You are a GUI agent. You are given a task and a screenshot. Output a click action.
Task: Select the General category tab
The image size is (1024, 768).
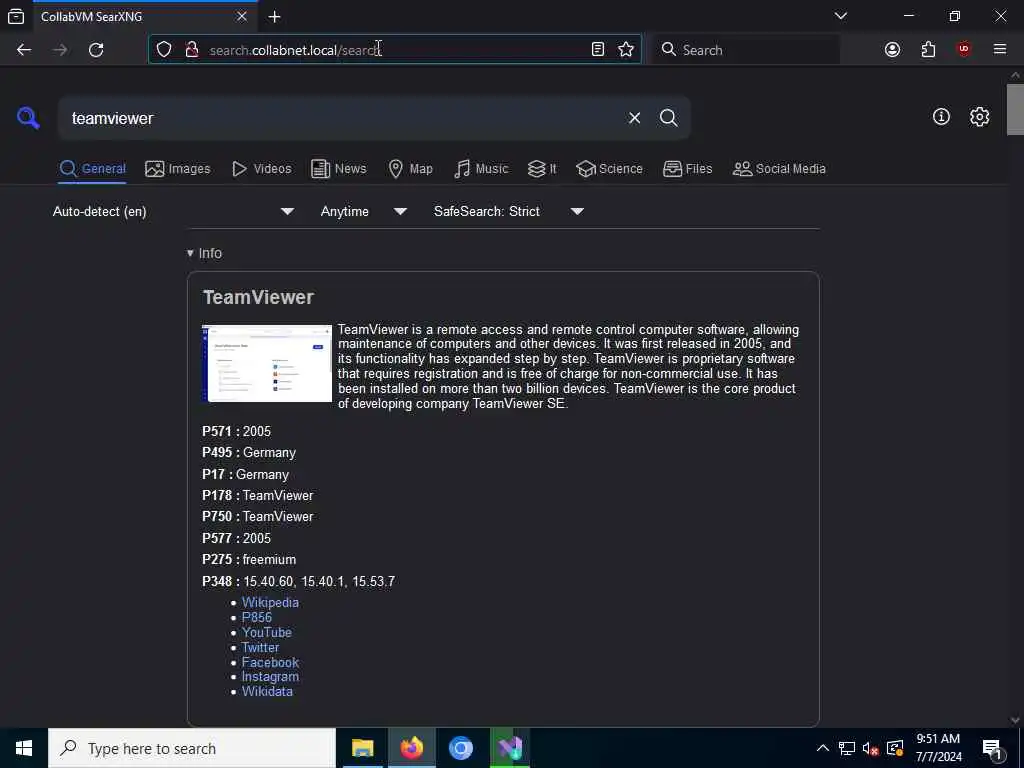click(x=92, y=168)
